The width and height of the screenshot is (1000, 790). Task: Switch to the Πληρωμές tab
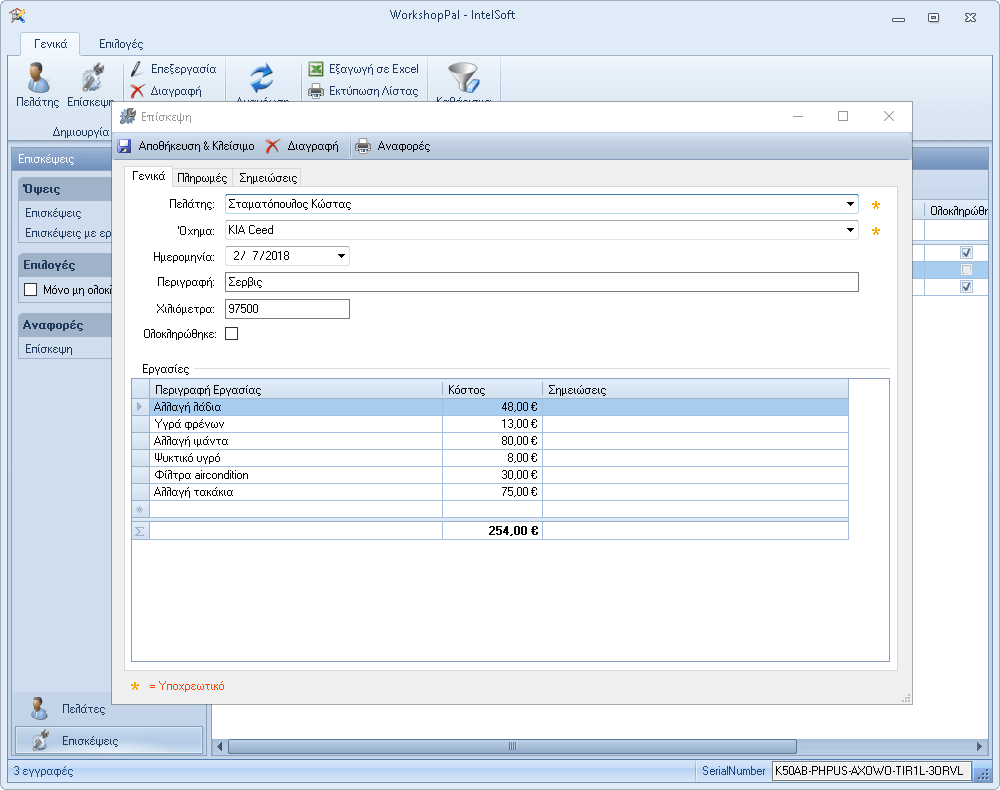pos(202,178)
